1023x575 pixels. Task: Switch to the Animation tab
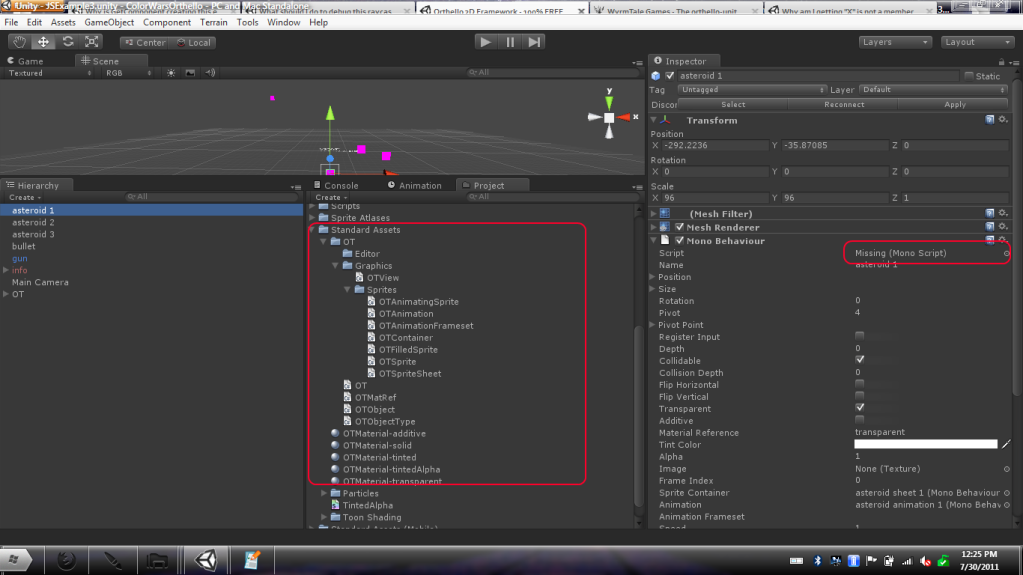414,185
